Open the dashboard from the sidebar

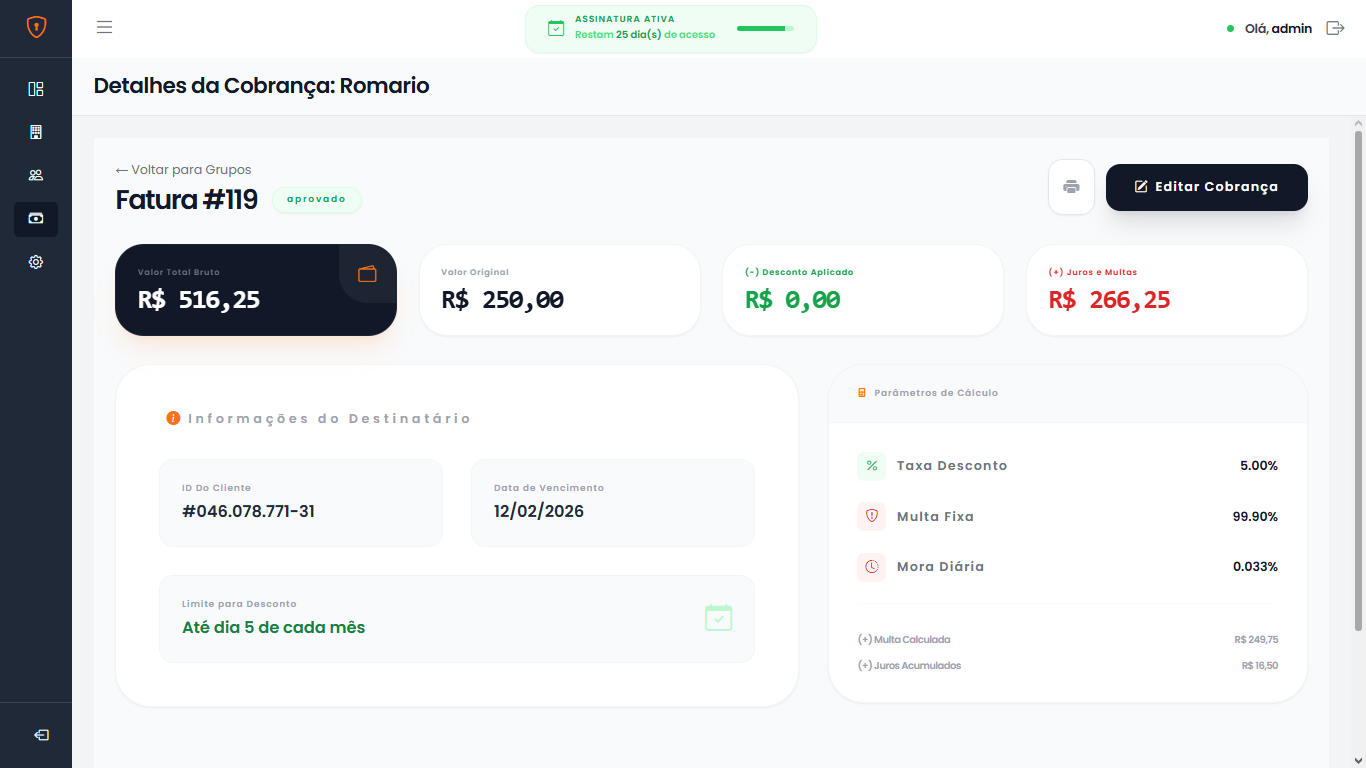[36, 89]
